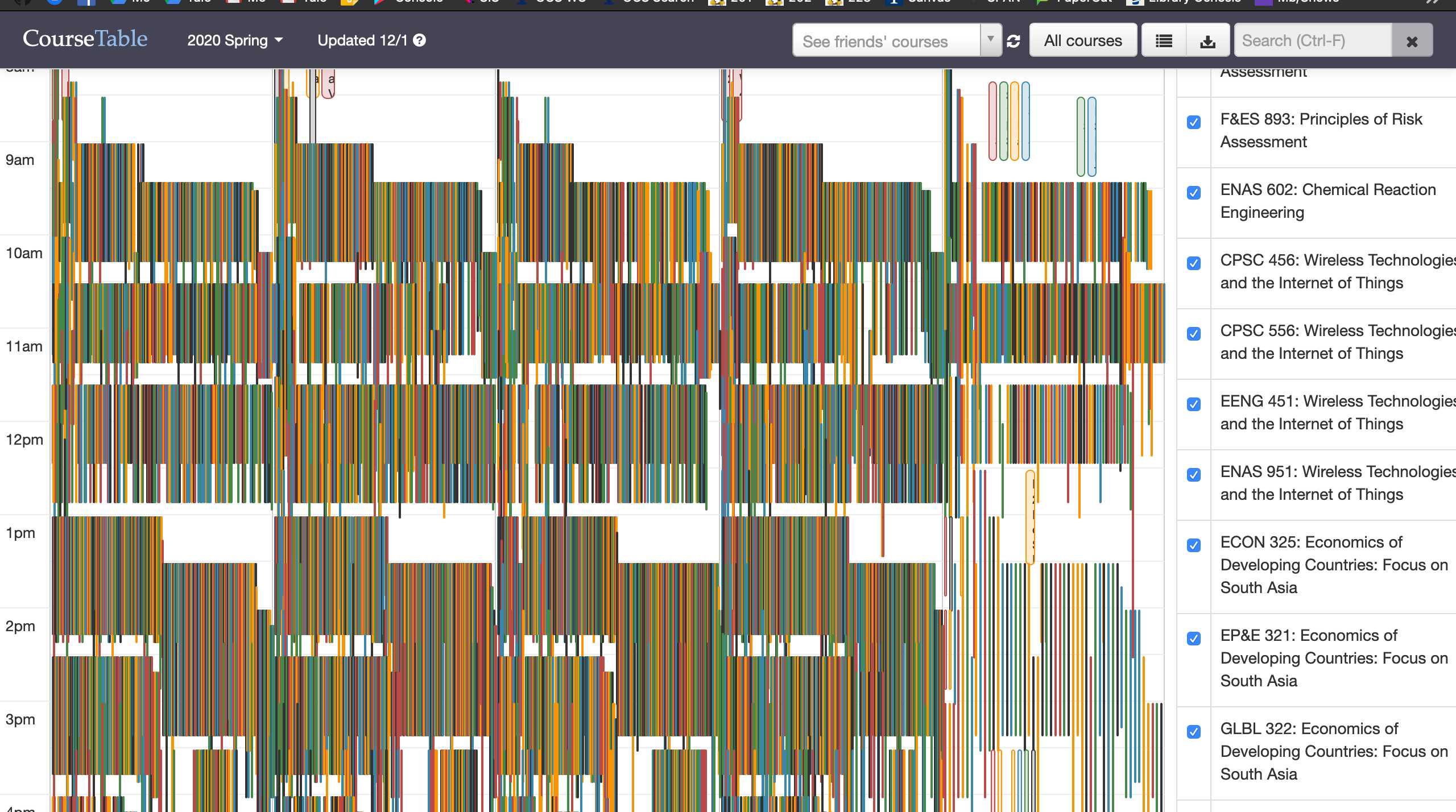Screen dimensions: 1456x812
Task: Click the download/export icon
Action: pos(1207,41)
